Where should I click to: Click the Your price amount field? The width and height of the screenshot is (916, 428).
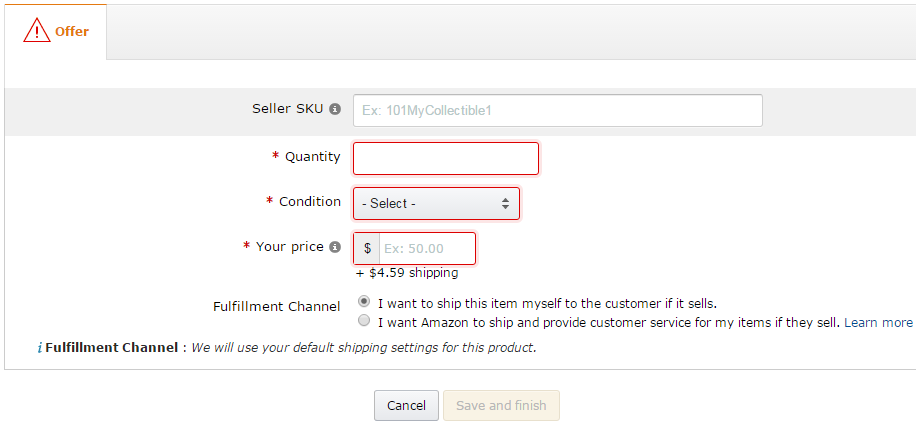point(426,248)
